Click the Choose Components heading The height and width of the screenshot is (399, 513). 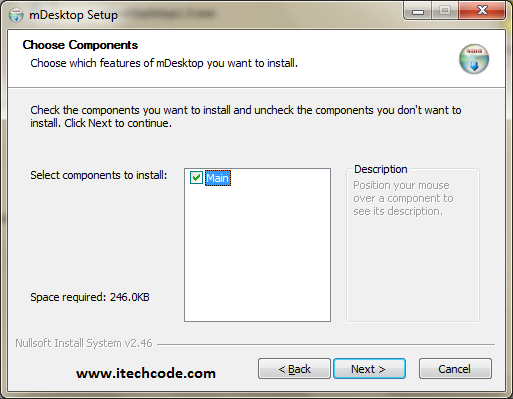(x=80, y=45)
